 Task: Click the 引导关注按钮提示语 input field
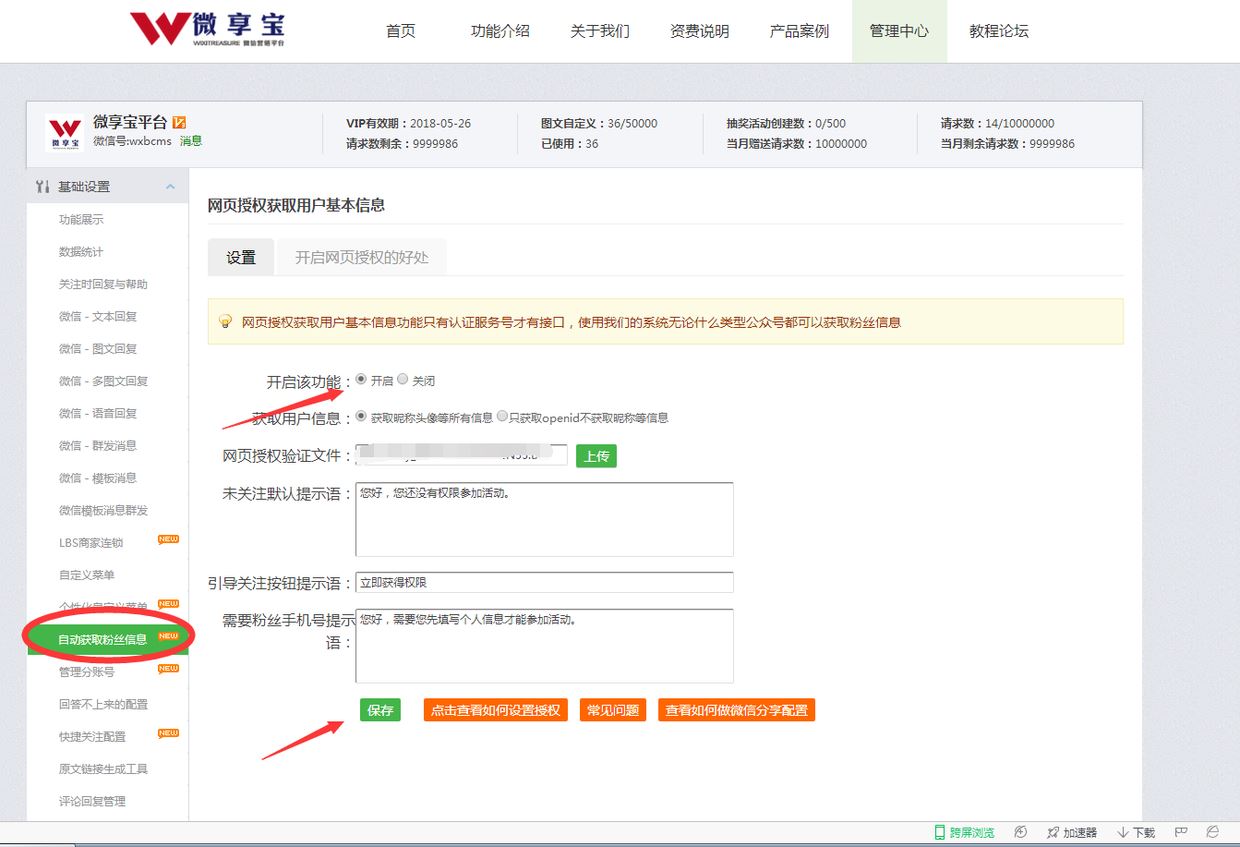coord(544,582)
